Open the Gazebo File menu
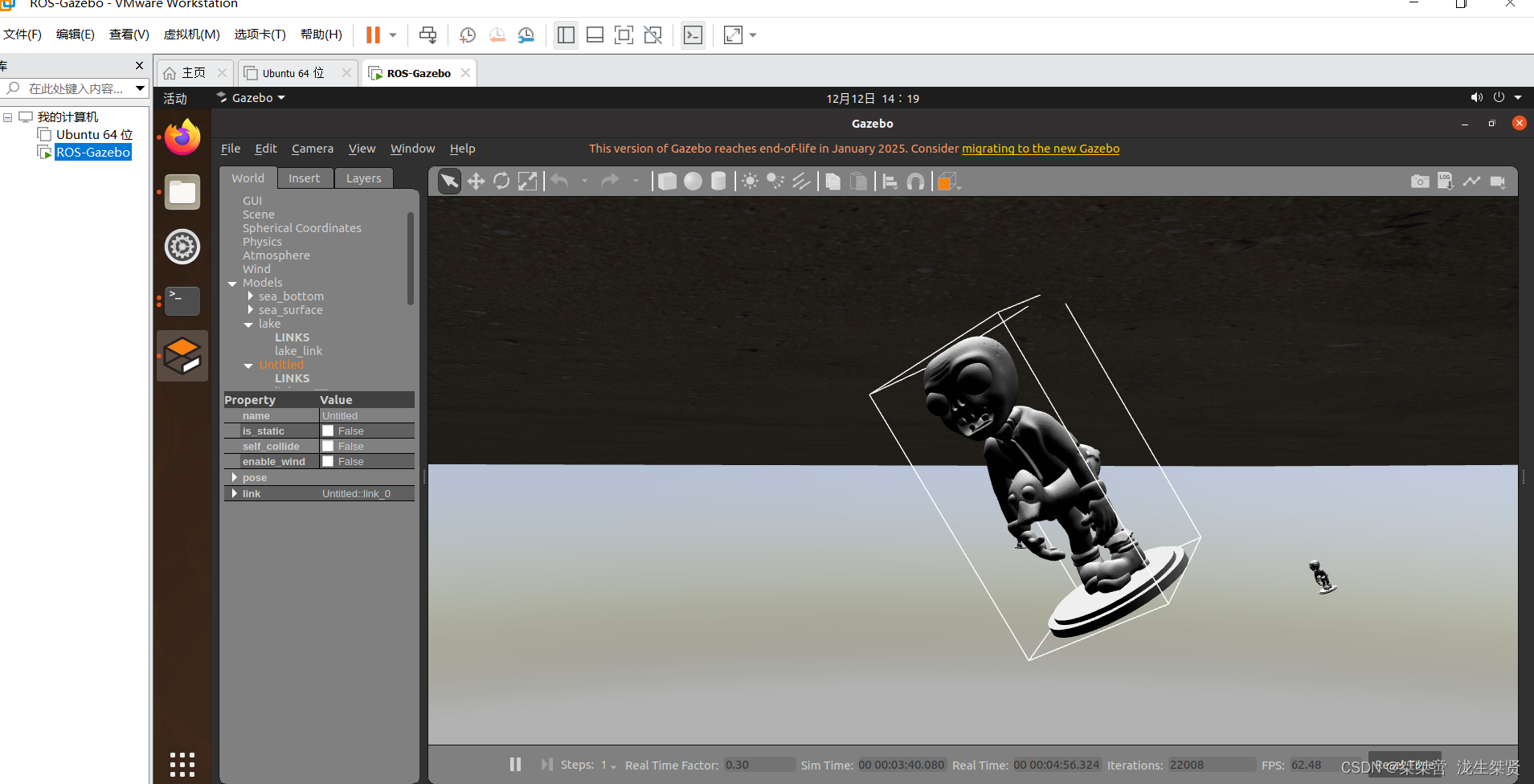This screenshot has height=784, width=1534. (231, 149)
